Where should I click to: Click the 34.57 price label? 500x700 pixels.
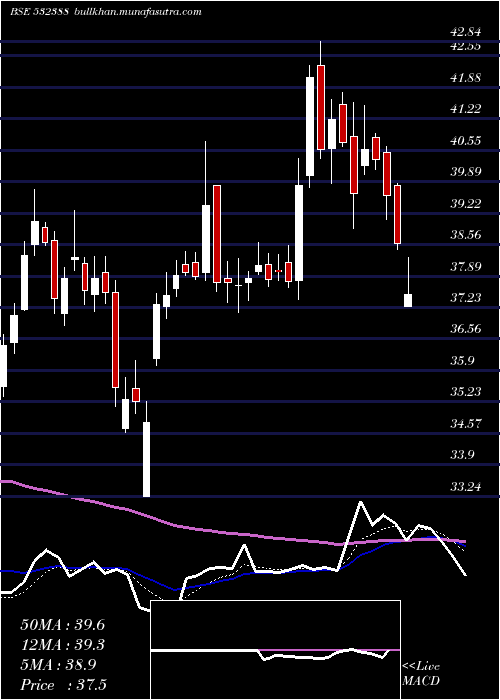(x=466, y=423)
